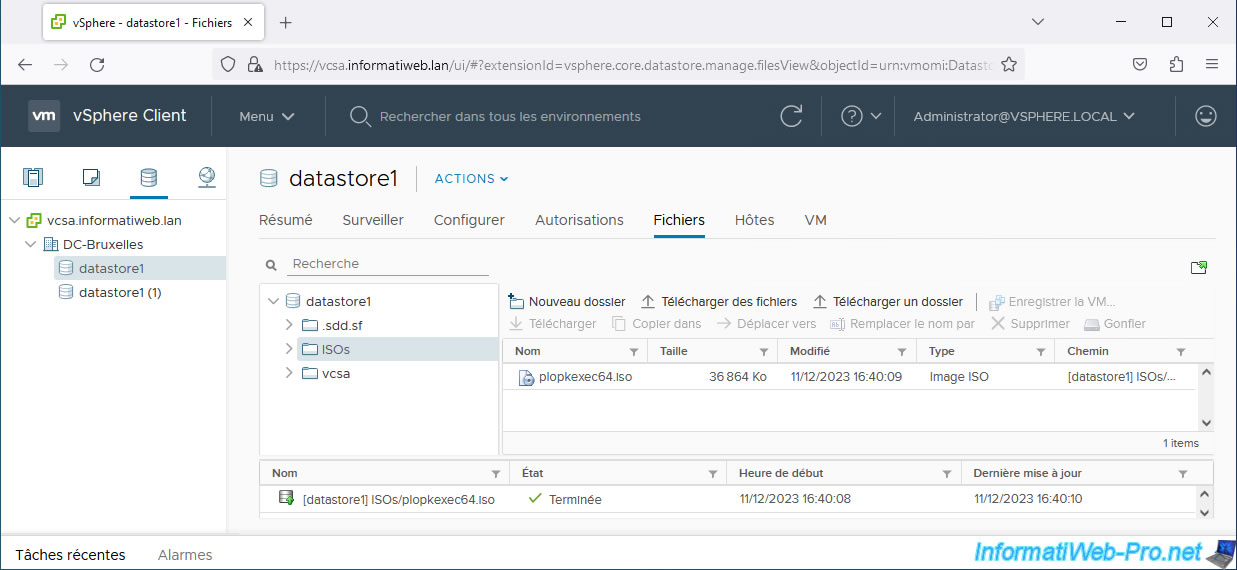
Task: Click Nouveau dossier button
Action: (x=567, y=301)
